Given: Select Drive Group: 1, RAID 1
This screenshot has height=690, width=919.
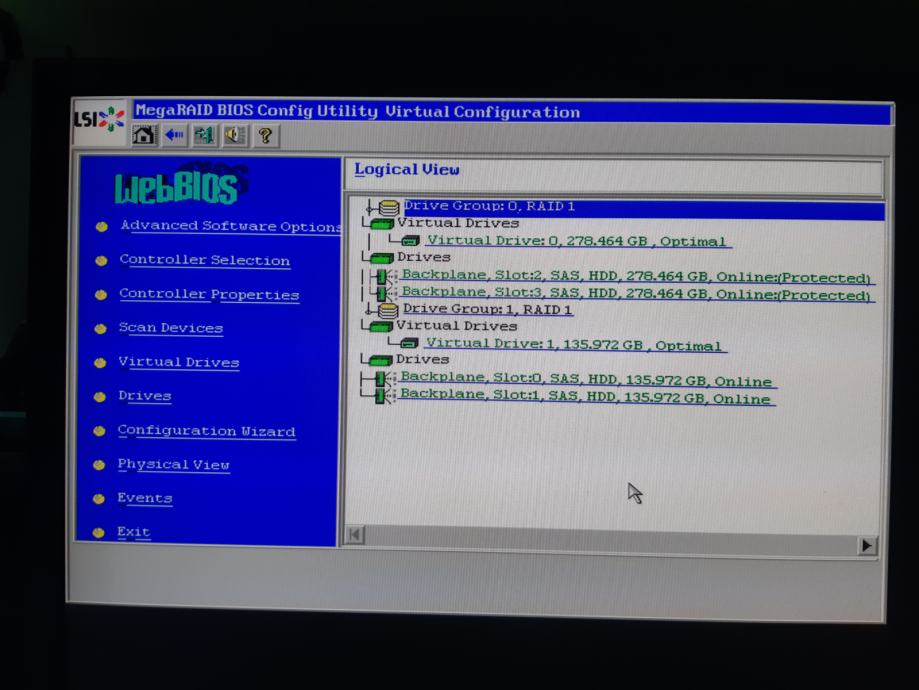Looking at the screenshot, I should click(x=487, y=310).
